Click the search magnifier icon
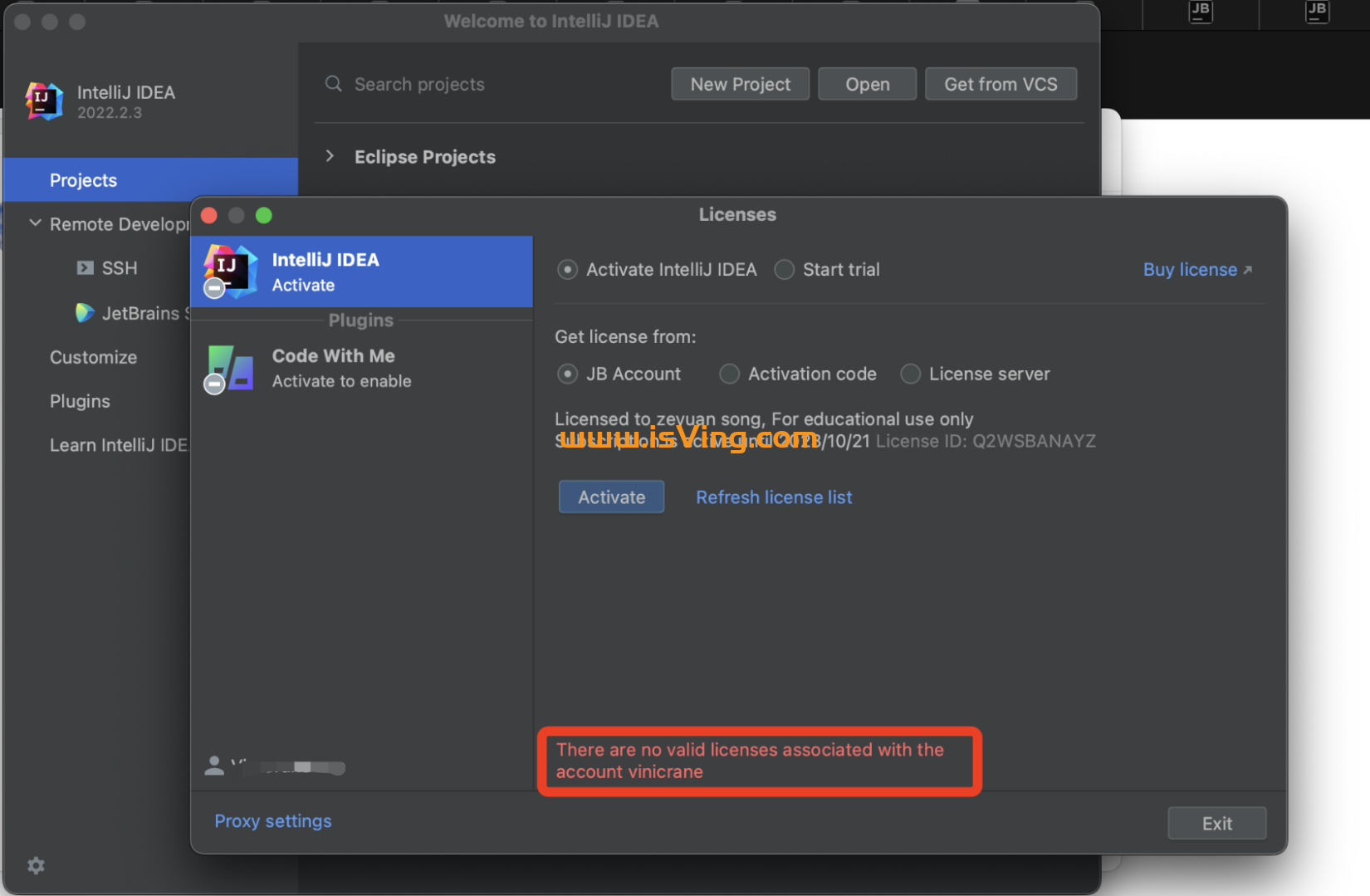1370x896 pixels. pyautogui.click(x=332, y=84)
